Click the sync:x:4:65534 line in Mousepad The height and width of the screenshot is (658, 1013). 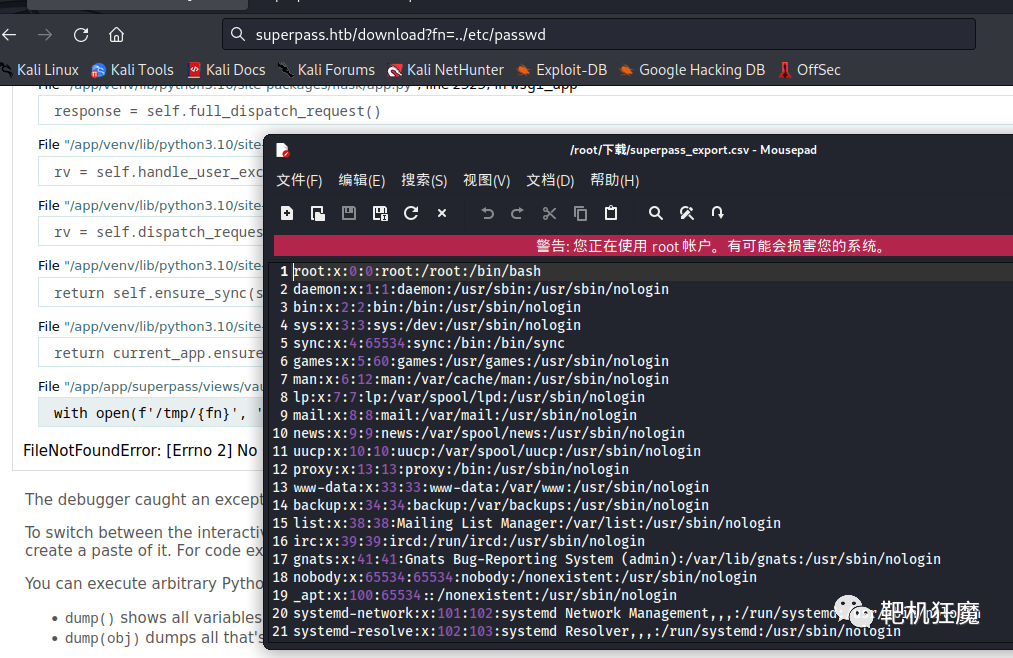(429, 344)
